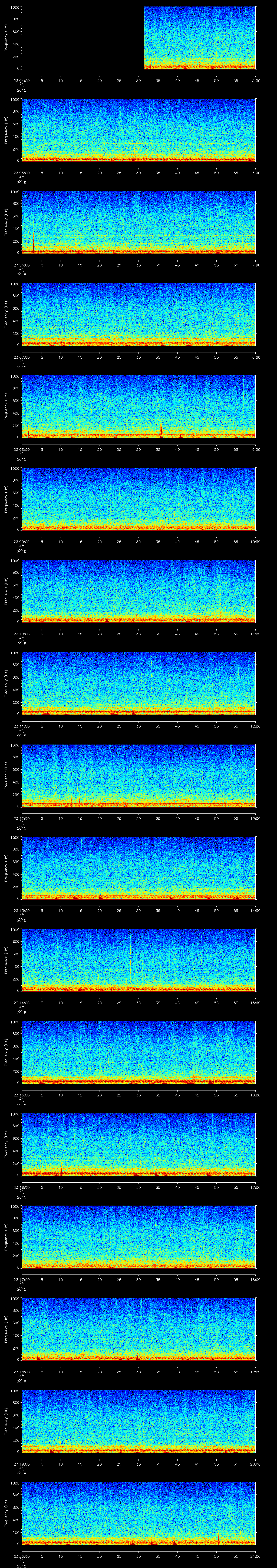Image resolution: width=277 pixels, height=1568 pixels.
Task: Click the spectrogram panel starting at 23:18:00
Action: pos(139,1329)
